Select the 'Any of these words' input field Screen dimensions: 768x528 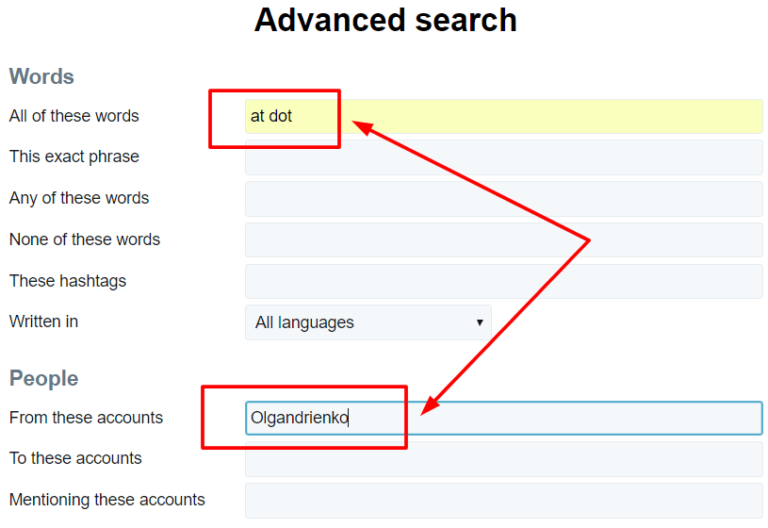coord(504,199)
